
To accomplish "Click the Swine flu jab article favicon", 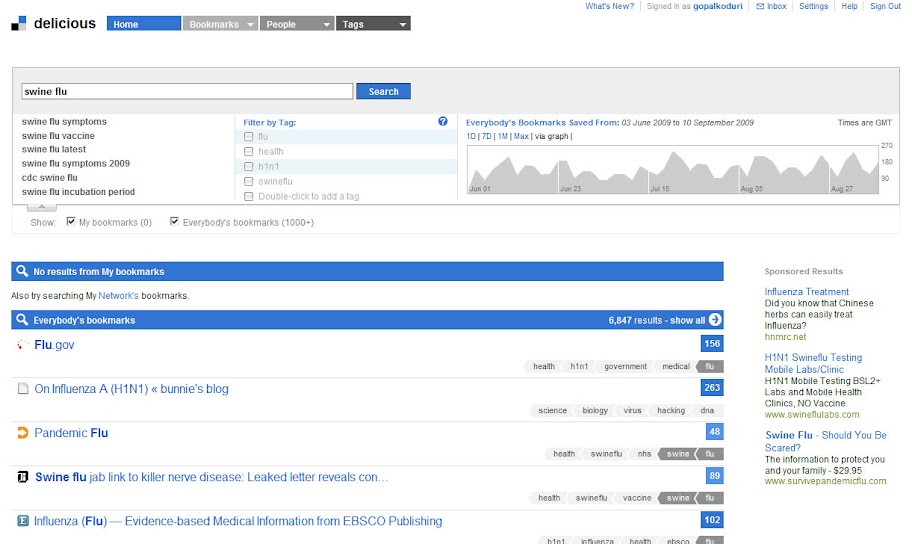I will [x=23, y=477].
